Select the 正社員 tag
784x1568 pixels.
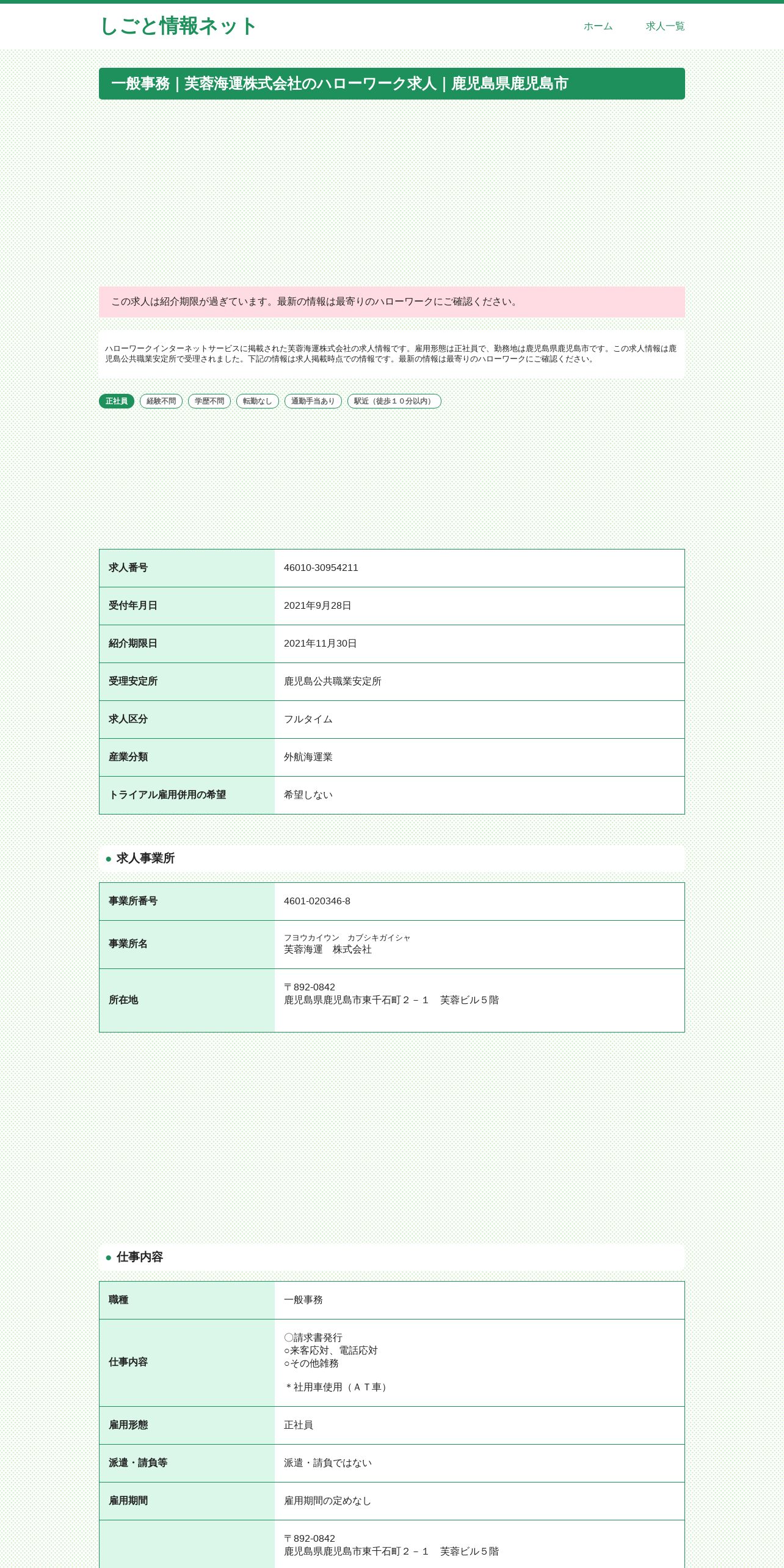click(x=117, y=401)
